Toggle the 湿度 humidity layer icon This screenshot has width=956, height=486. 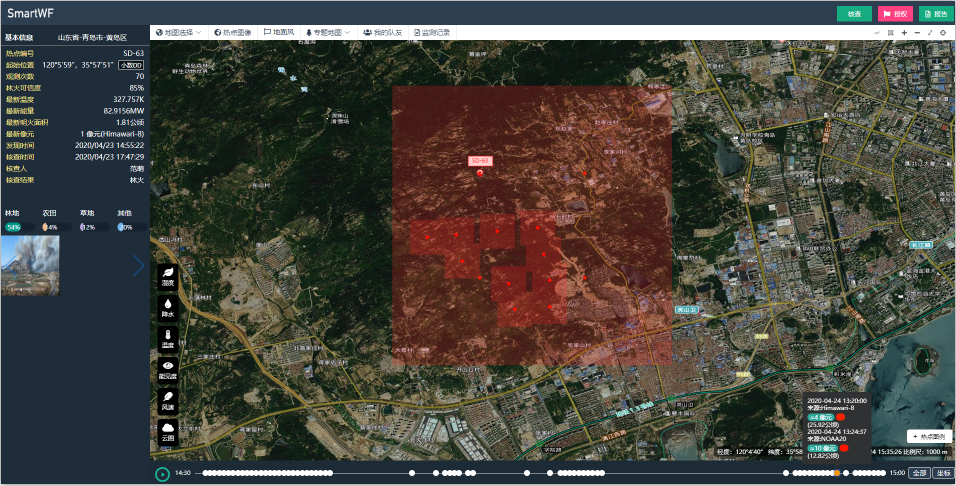[x=168, y=276]
